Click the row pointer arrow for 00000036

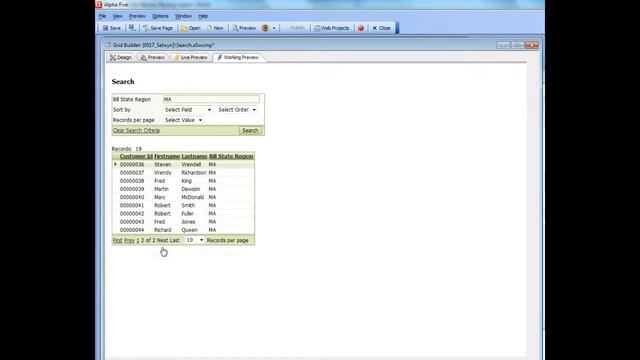(x=116, y=164)
